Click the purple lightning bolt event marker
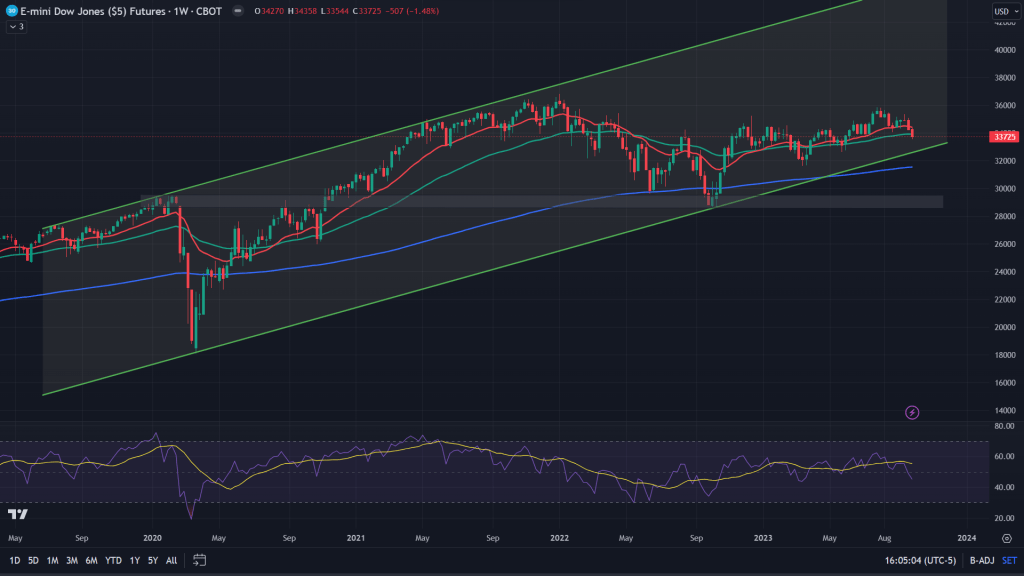The width and height of the screenshot is (1024, 576). (911, 412)
